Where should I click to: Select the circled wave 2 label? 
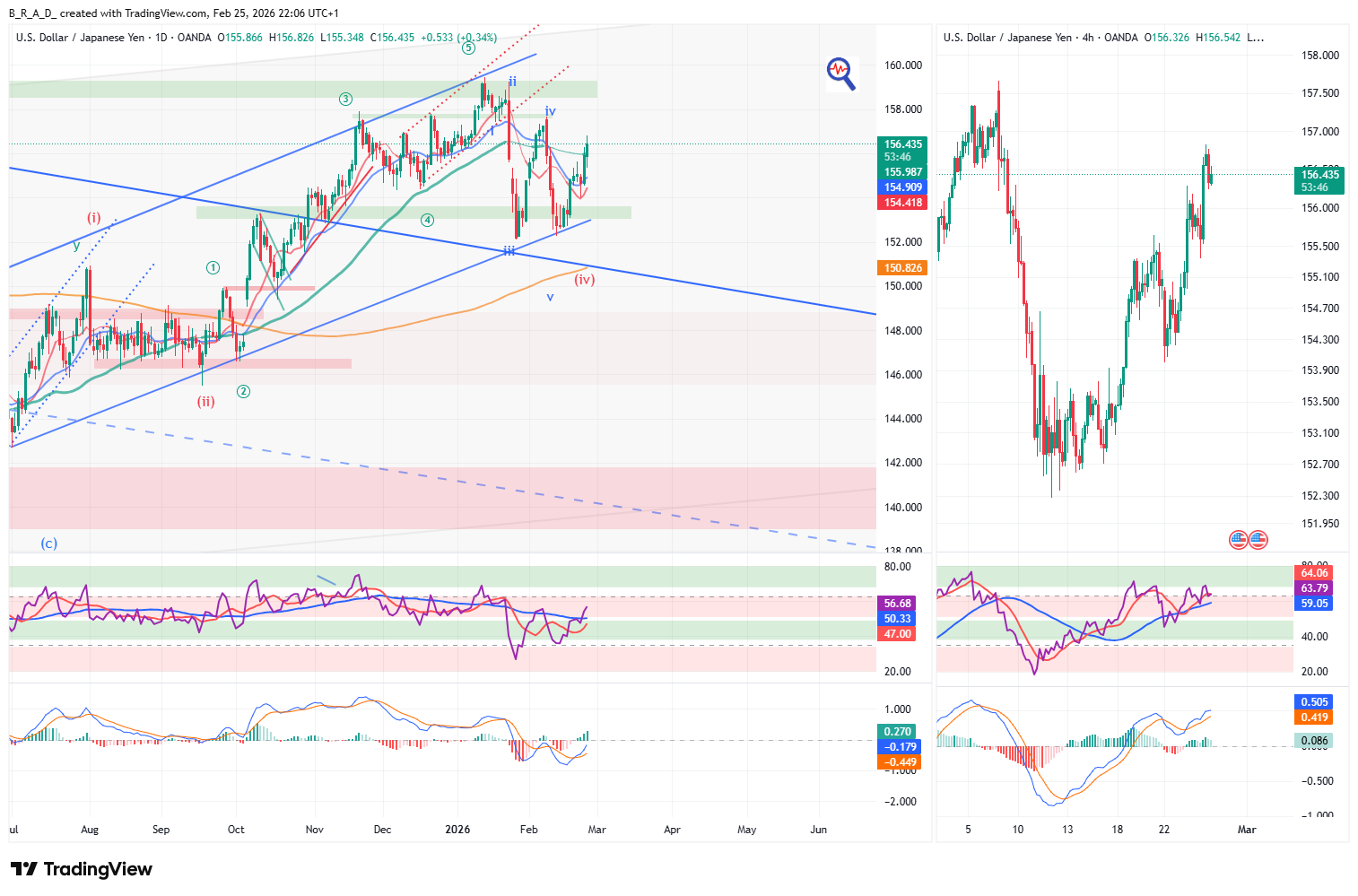point(243,391)
